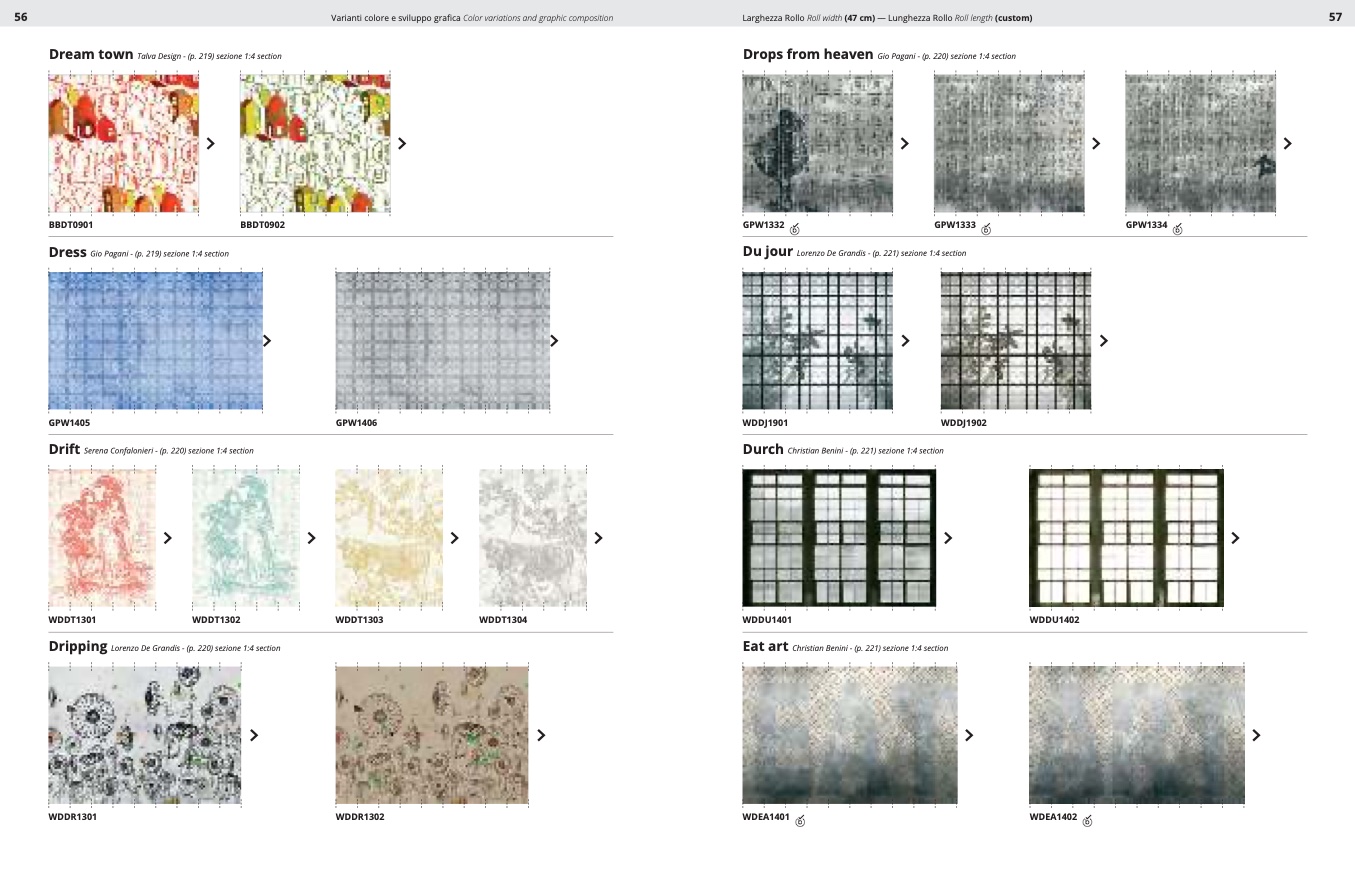Open the beige Dripping WDDR1302 thumbnail
The image size is (1355, 878).
point(431,735)
